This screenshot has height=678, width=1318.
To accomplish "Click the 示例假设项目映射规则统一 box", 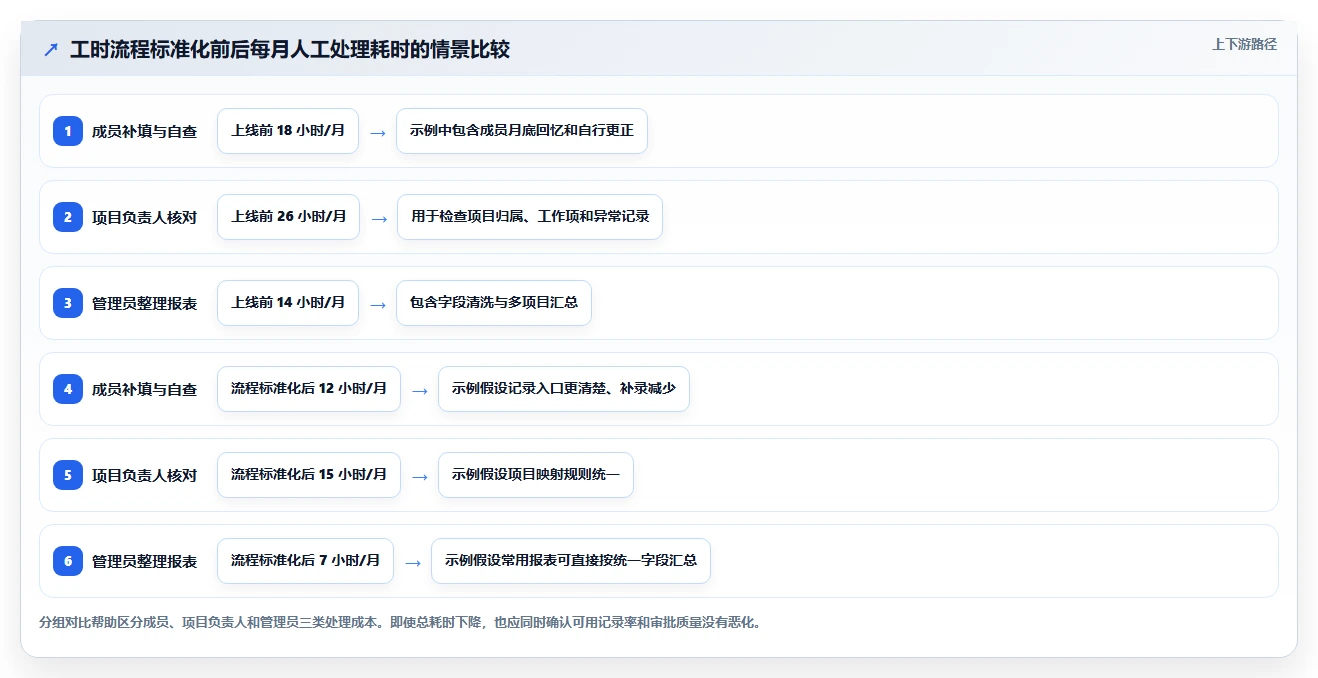I will pyautogui.click(x=536, y=475).
